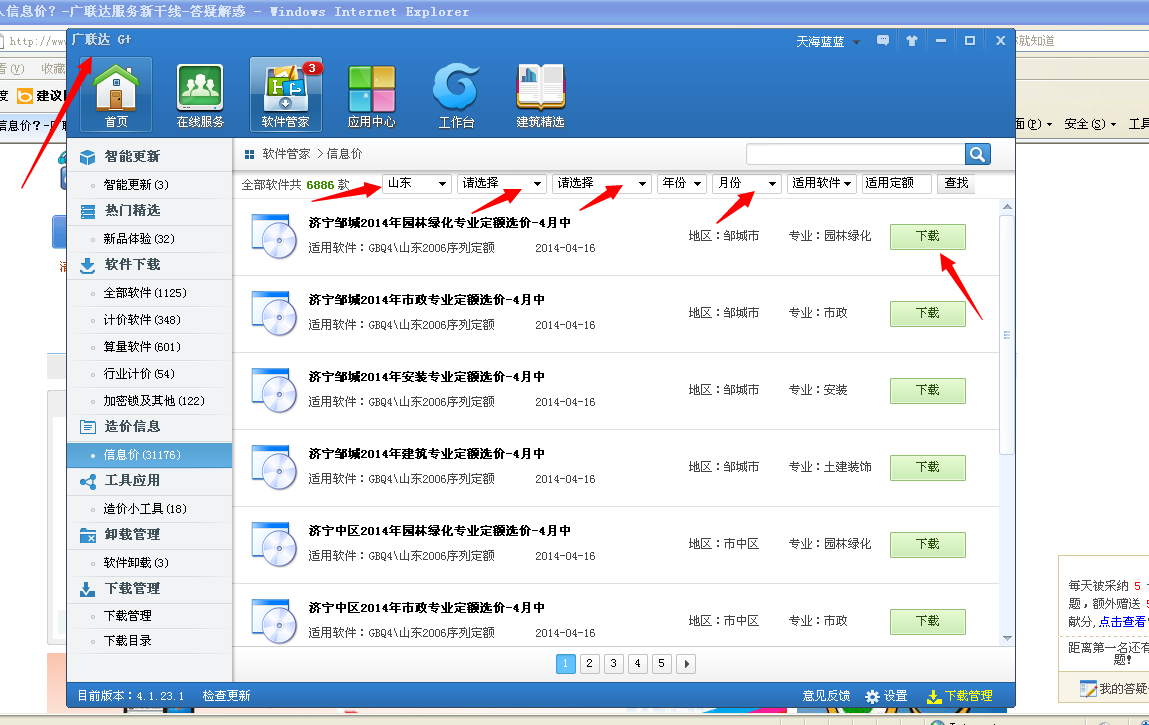Click the 下载管理 sidebar section icon

(x=88, y=589)
